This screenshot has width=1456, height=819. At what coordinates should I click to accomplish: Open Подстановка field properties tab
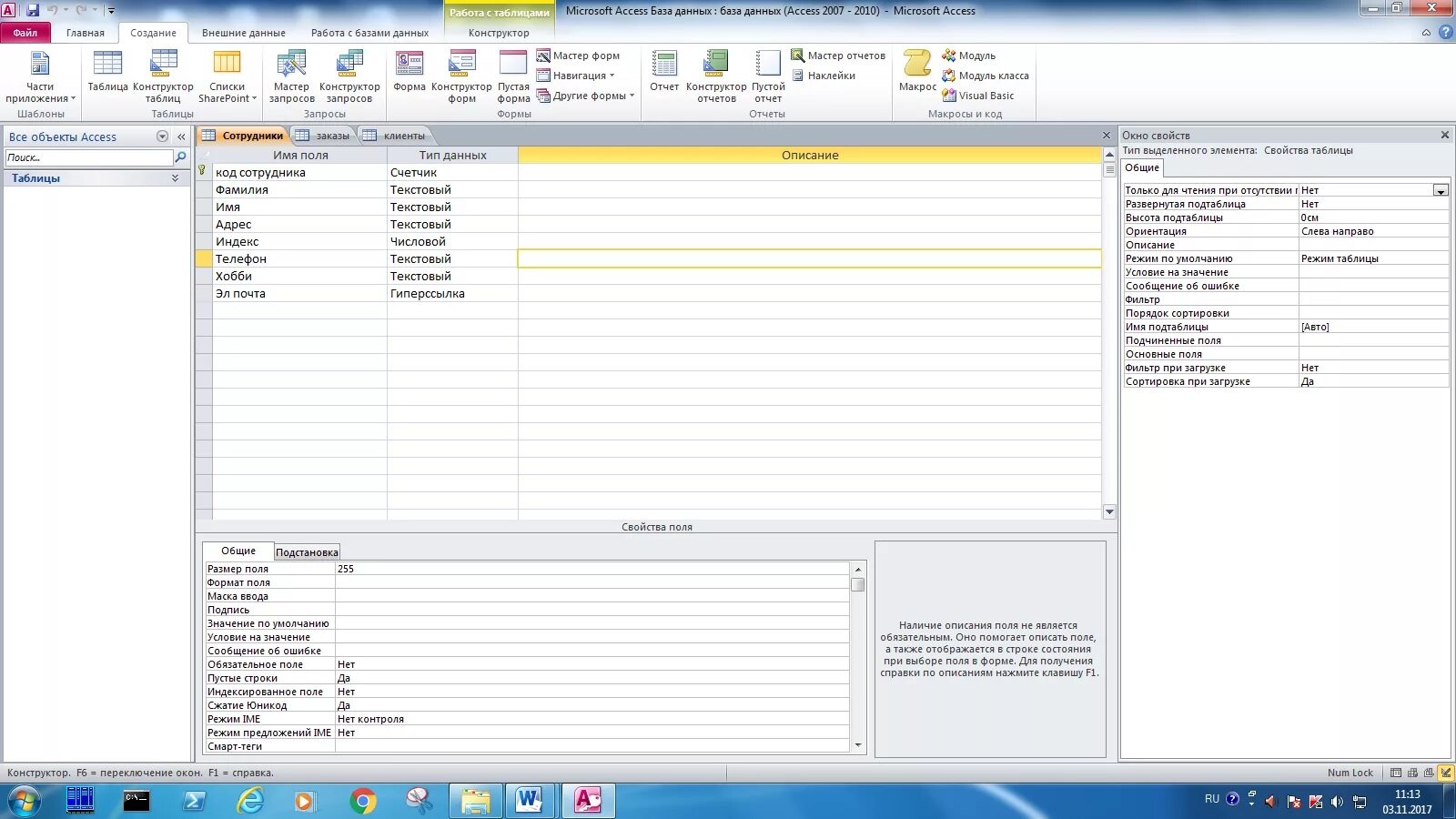click(x=307, y=552)
